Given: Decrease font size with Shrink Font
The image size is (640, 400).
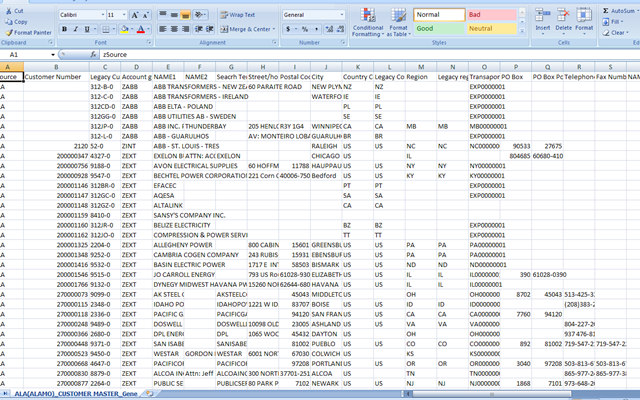Looking at the screenshot, I should (x=146, y=15).
